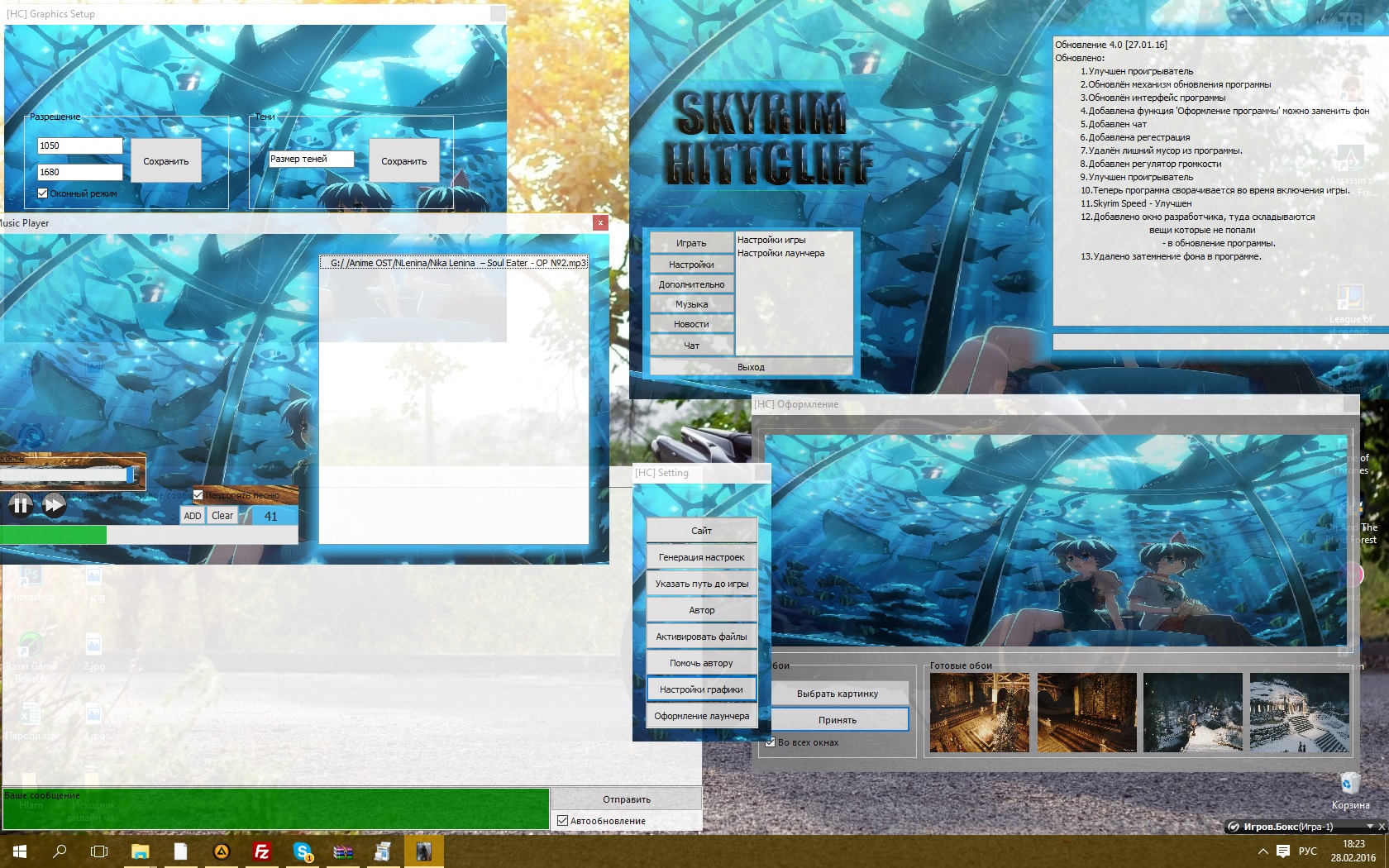Switch to the Skyrim launcher taskbar icon
1389x868 pixels.
pos(423,851)
